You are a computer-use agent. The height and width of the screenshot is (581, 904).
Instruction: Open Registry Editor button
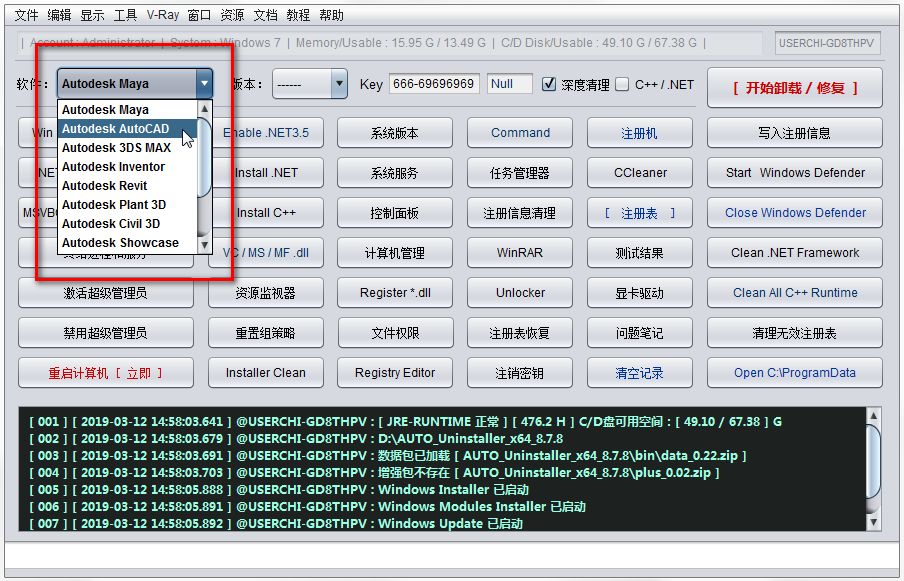point(395,373)
